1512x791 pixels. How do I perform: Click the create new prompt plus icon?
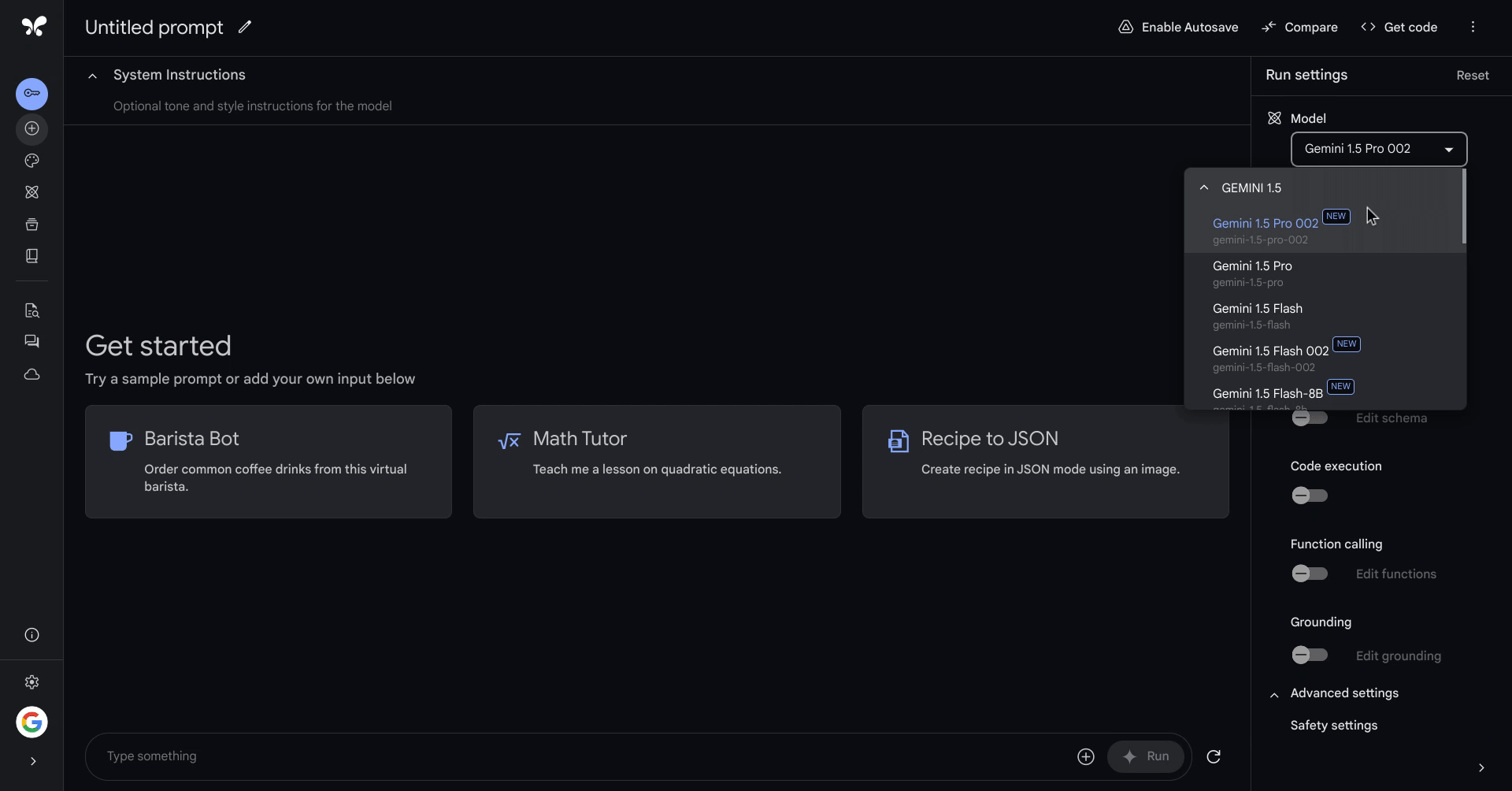[x=31, y=128]
